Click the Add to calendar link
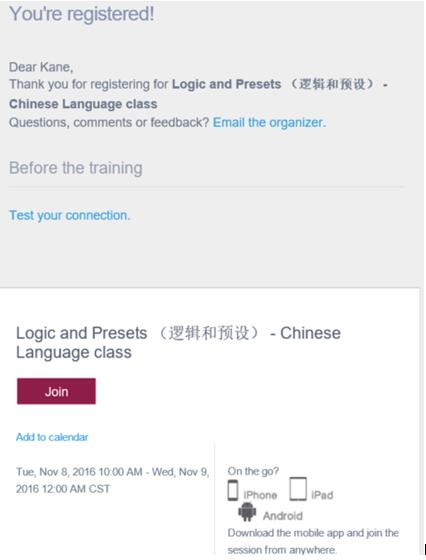The width and height of the screenshot is (426, 560). point(52,437)
